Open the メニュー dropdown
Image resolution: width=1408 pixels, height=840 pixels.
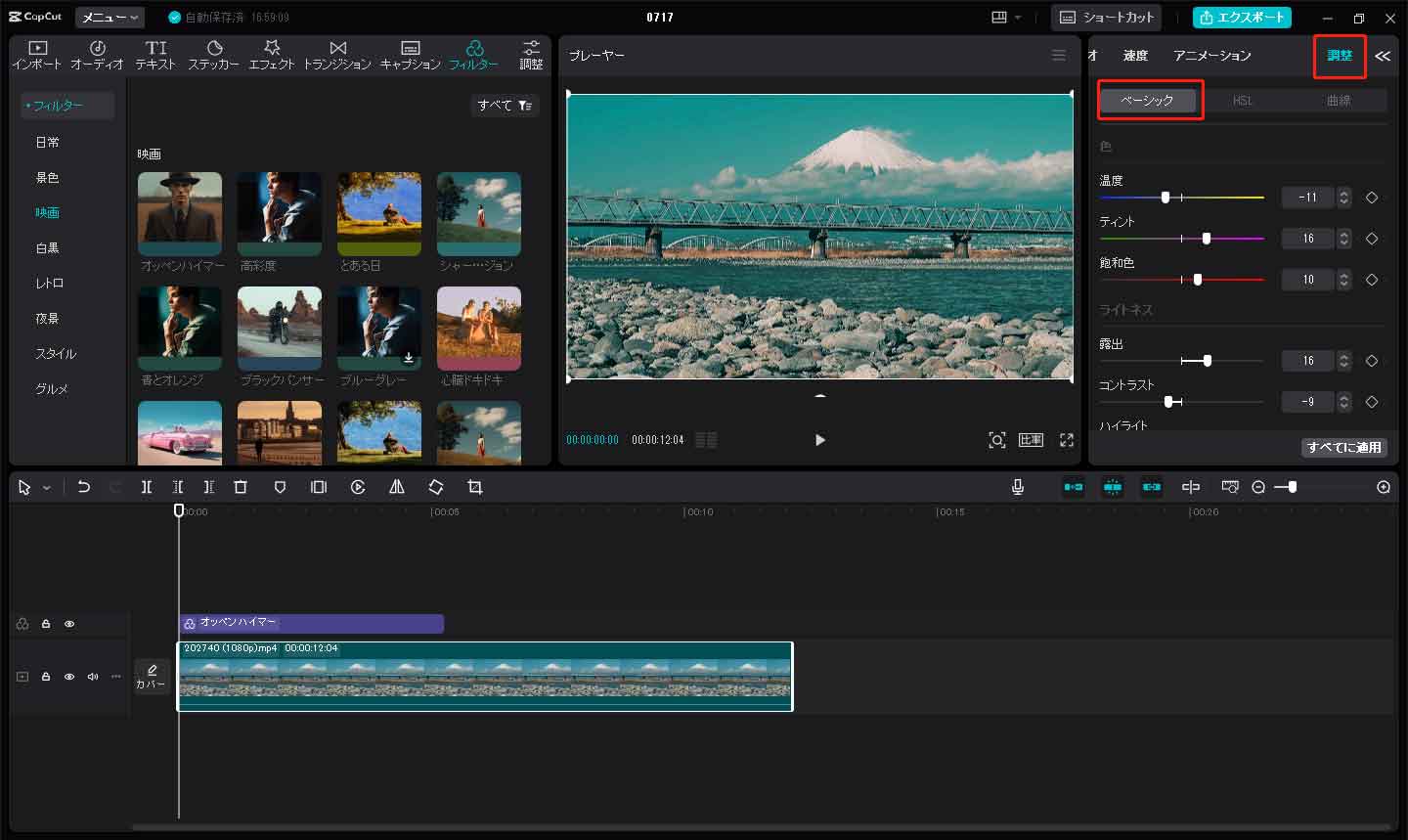coord(110,18)
